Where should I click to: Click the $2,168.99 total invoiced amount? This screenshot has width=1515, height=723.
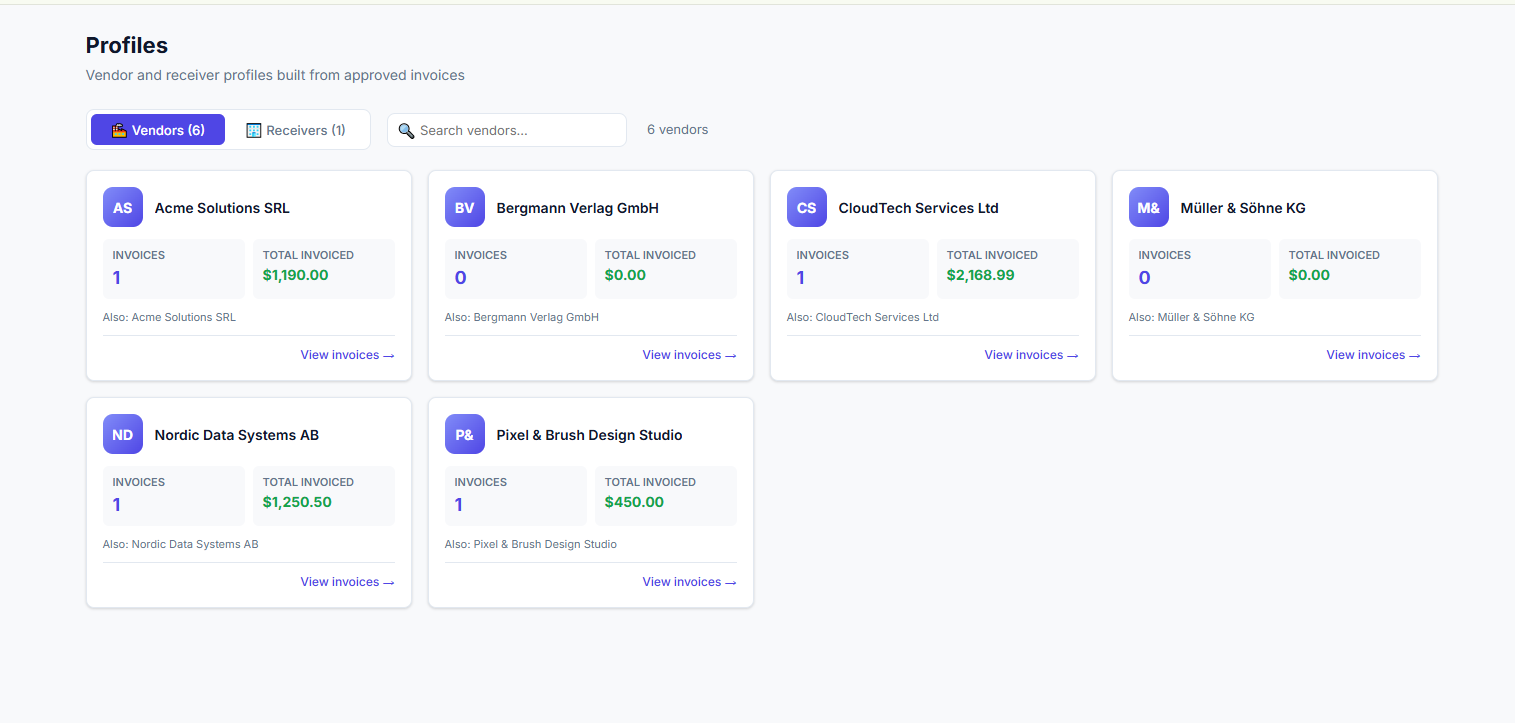[980, 275]
